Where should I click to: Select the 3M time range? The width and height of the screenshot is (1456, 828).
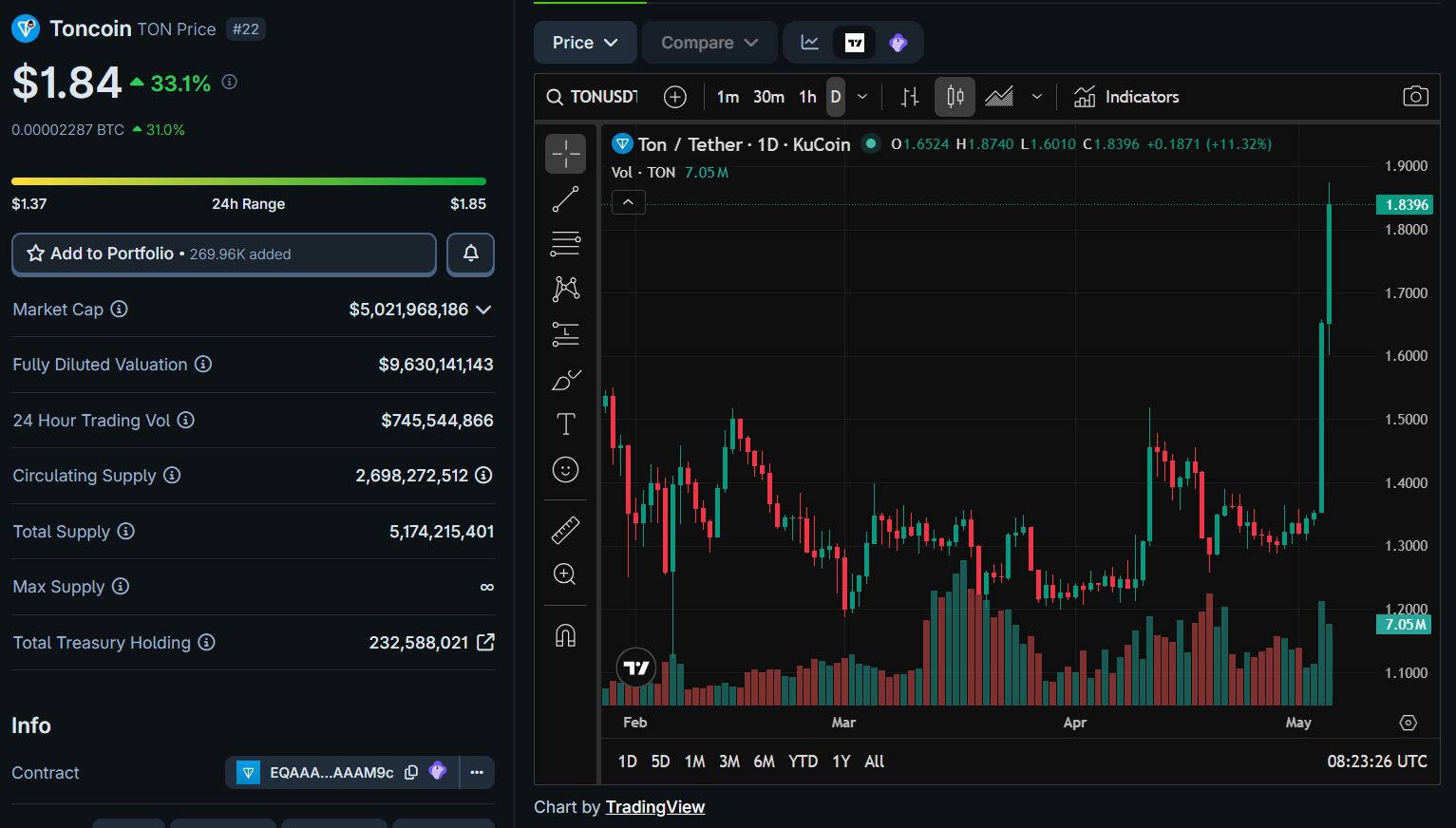point(729,762)
